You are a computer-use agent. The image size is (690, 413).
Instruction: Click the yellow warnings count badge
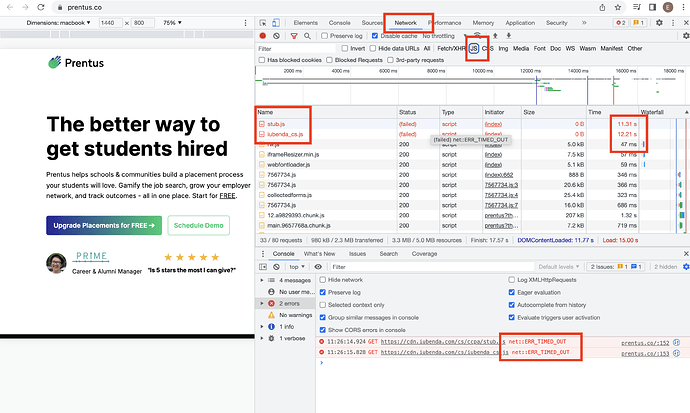click(639, 23)
